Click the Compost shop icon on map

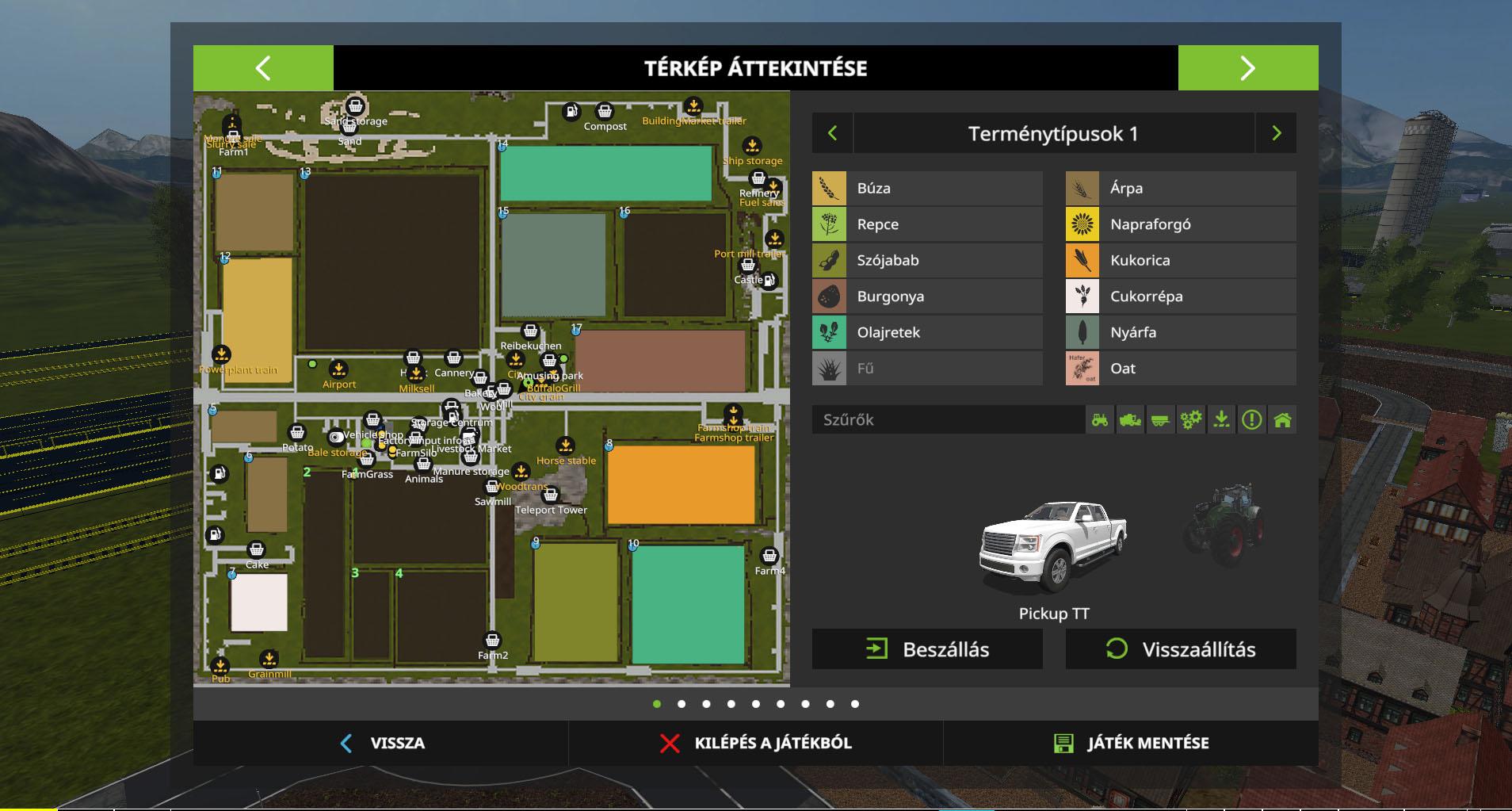605,112
